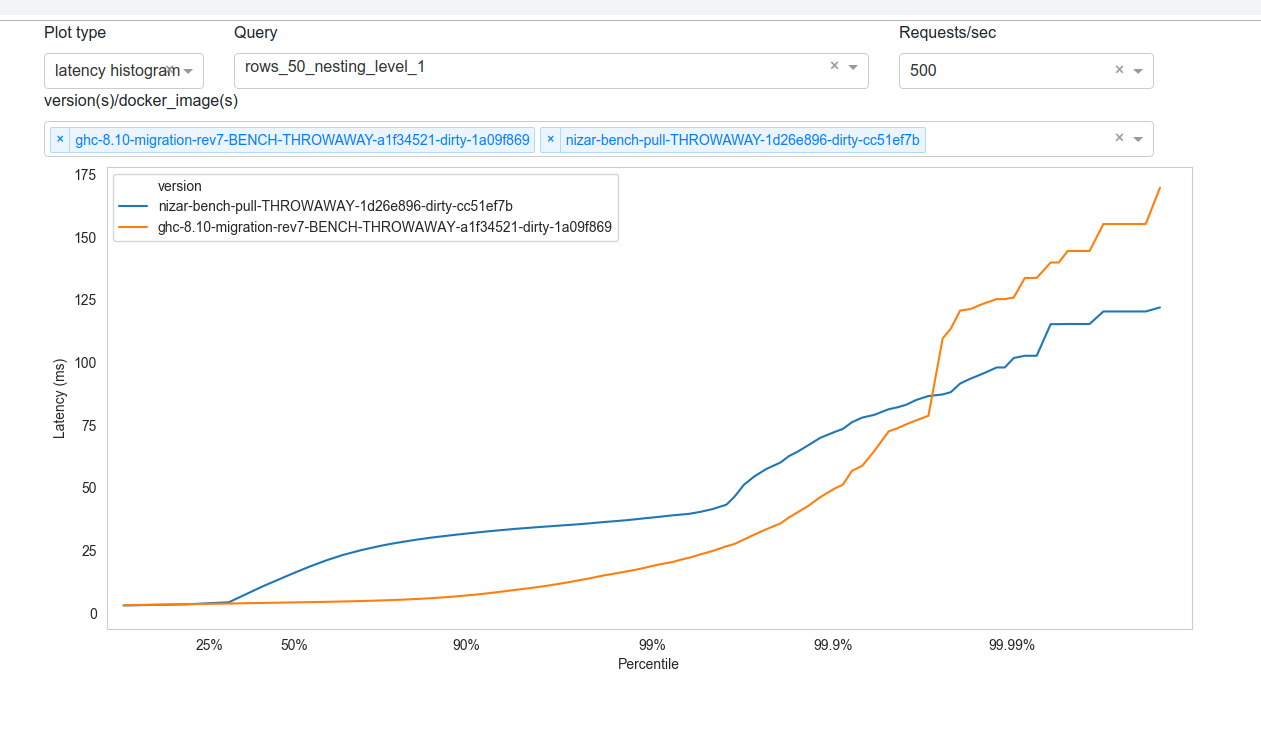Click the 99.9% x-axis tick label
This screenshot has height=734, width=1261.
pos(833,645)
